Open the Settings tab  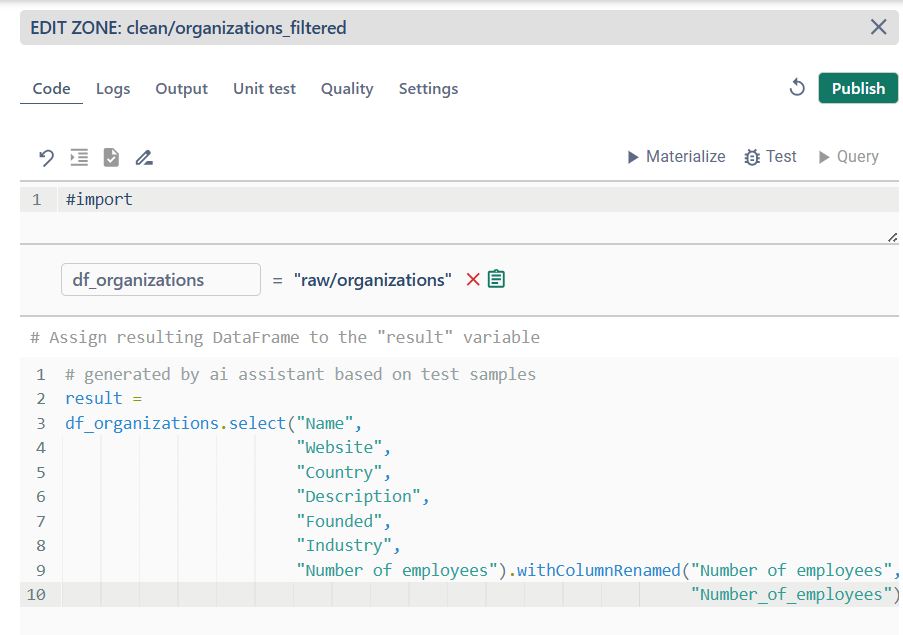click(428, 89)
